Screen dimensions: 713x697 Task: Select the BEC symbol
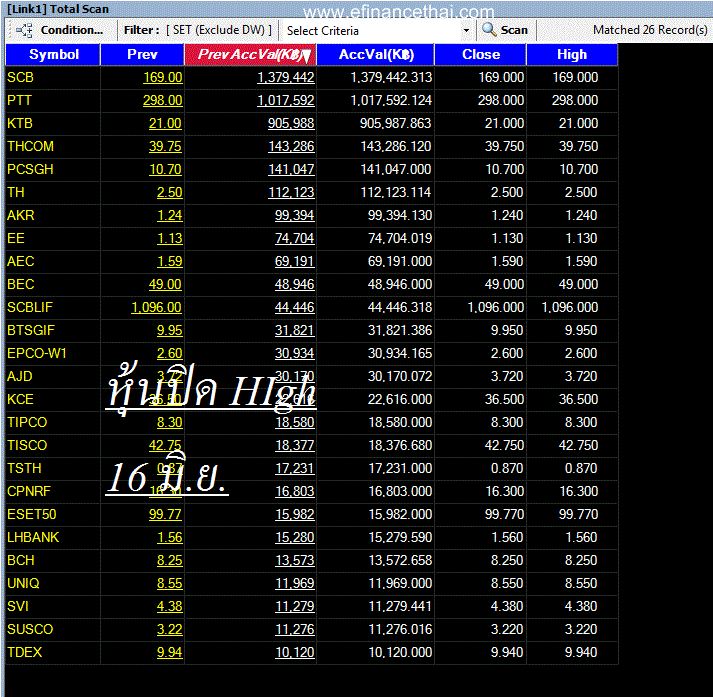pos(20,285)
